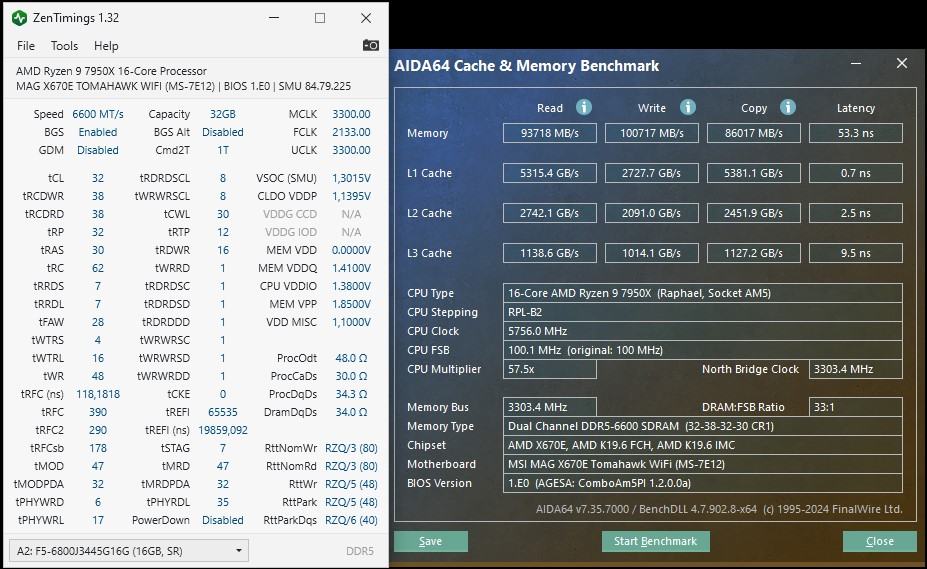Click the ProcOdt value 48.0 Ω
927x569 pixels.
[x=351, y=358]
